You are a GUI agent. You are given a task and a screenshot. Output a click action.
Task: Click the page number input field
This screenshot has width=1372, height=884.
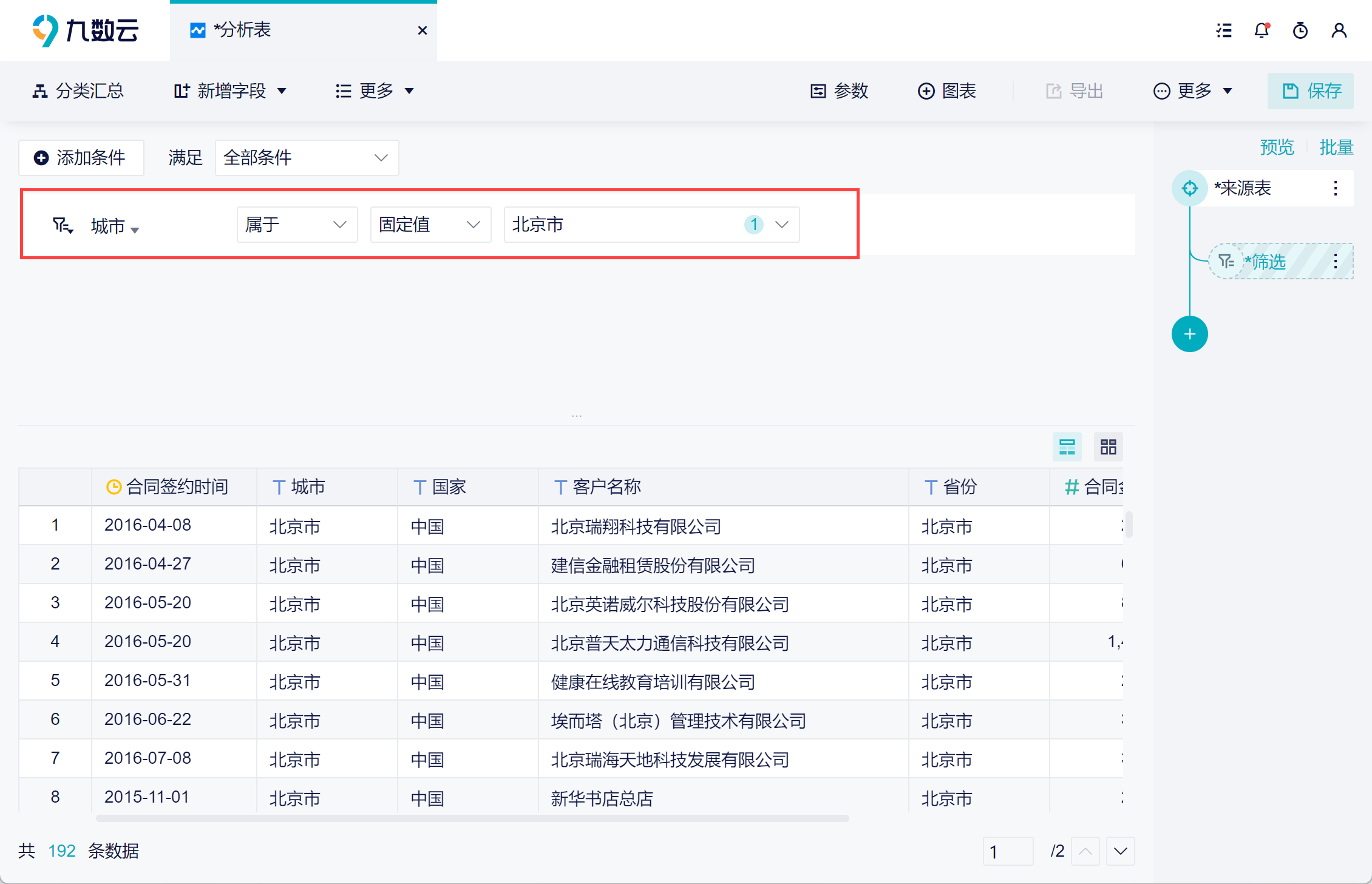point(1008,851)
